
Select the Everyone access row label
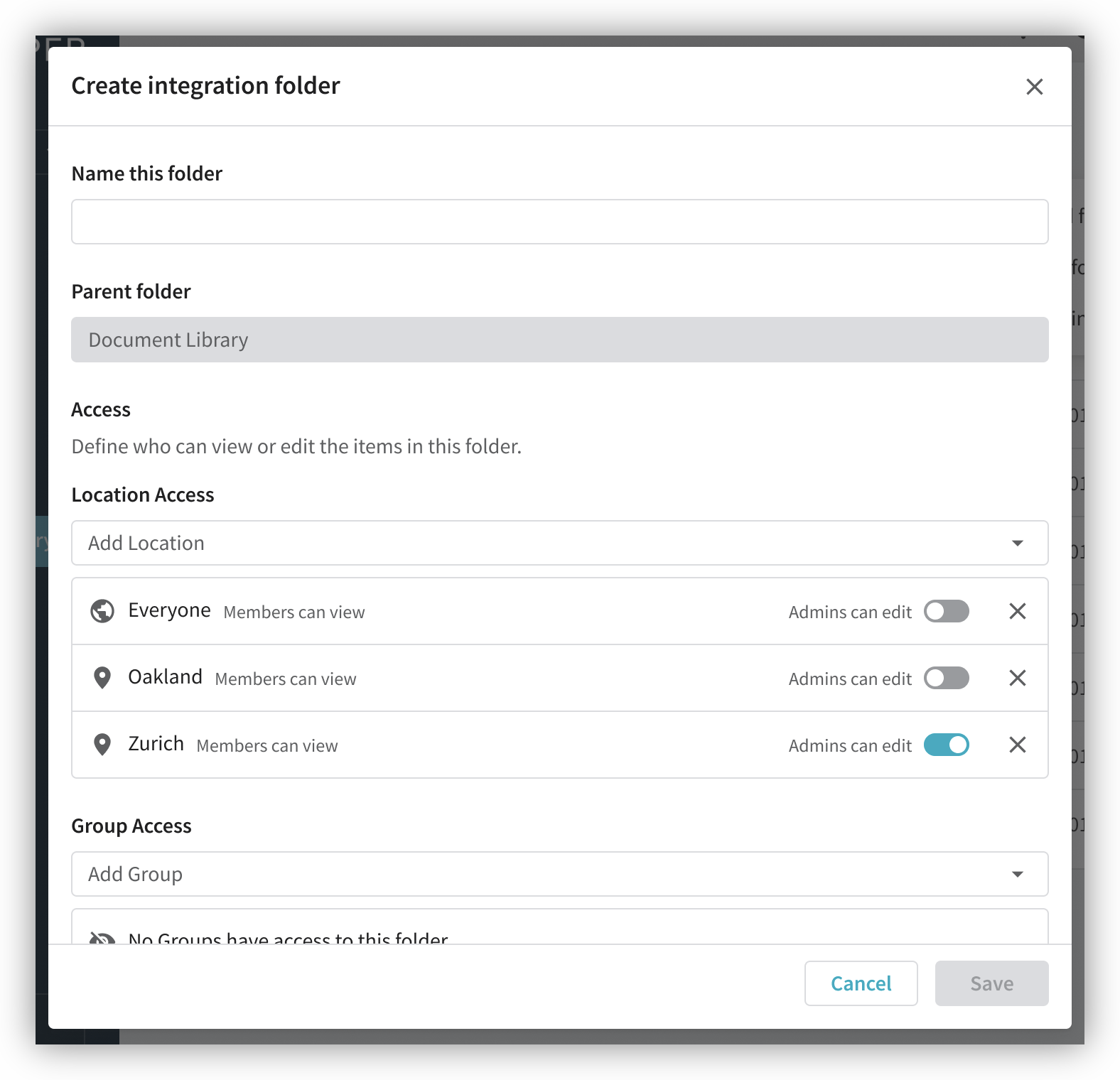point(169,610)
